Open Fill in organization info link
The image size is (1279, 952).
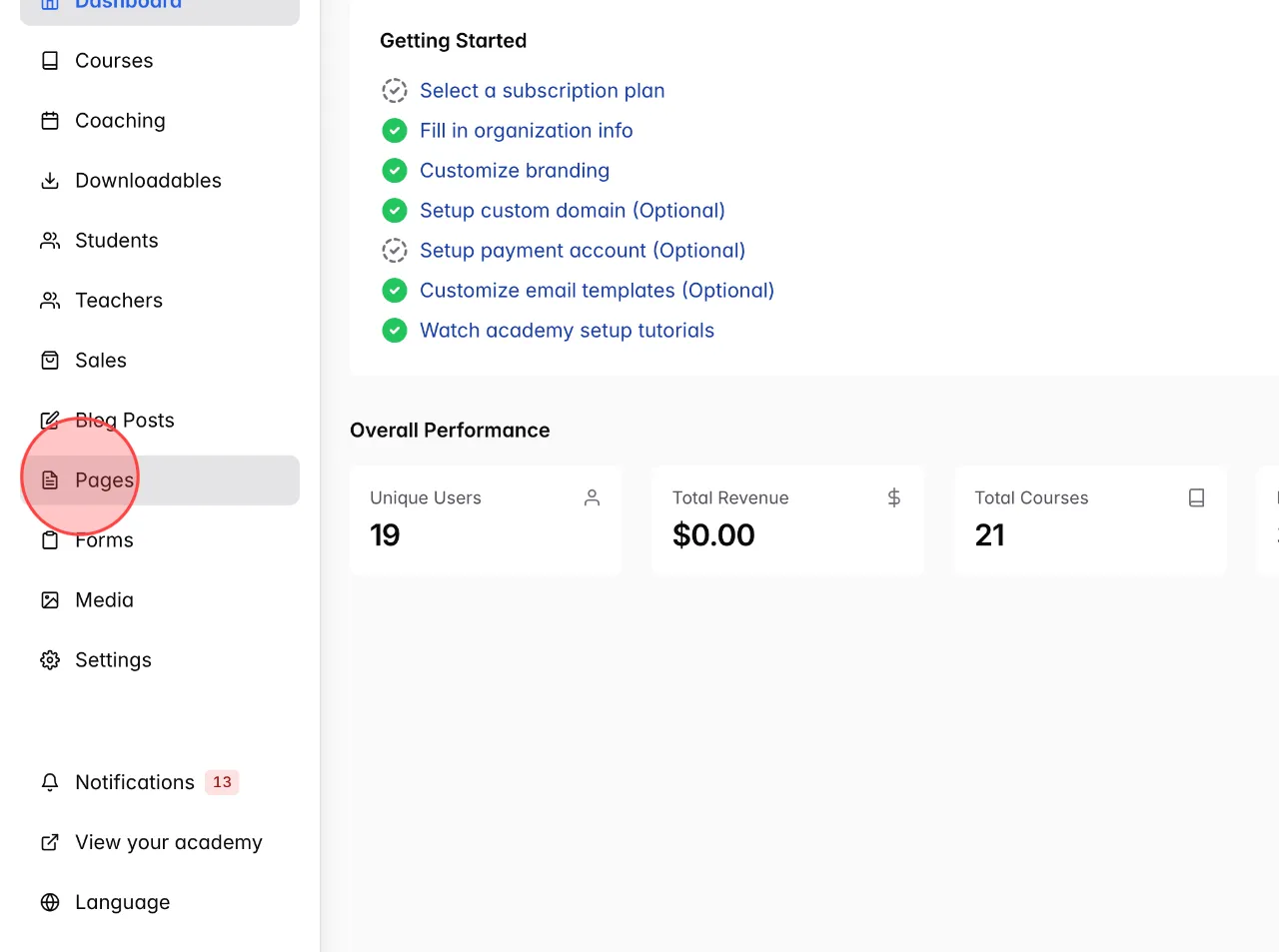point(527,131)
